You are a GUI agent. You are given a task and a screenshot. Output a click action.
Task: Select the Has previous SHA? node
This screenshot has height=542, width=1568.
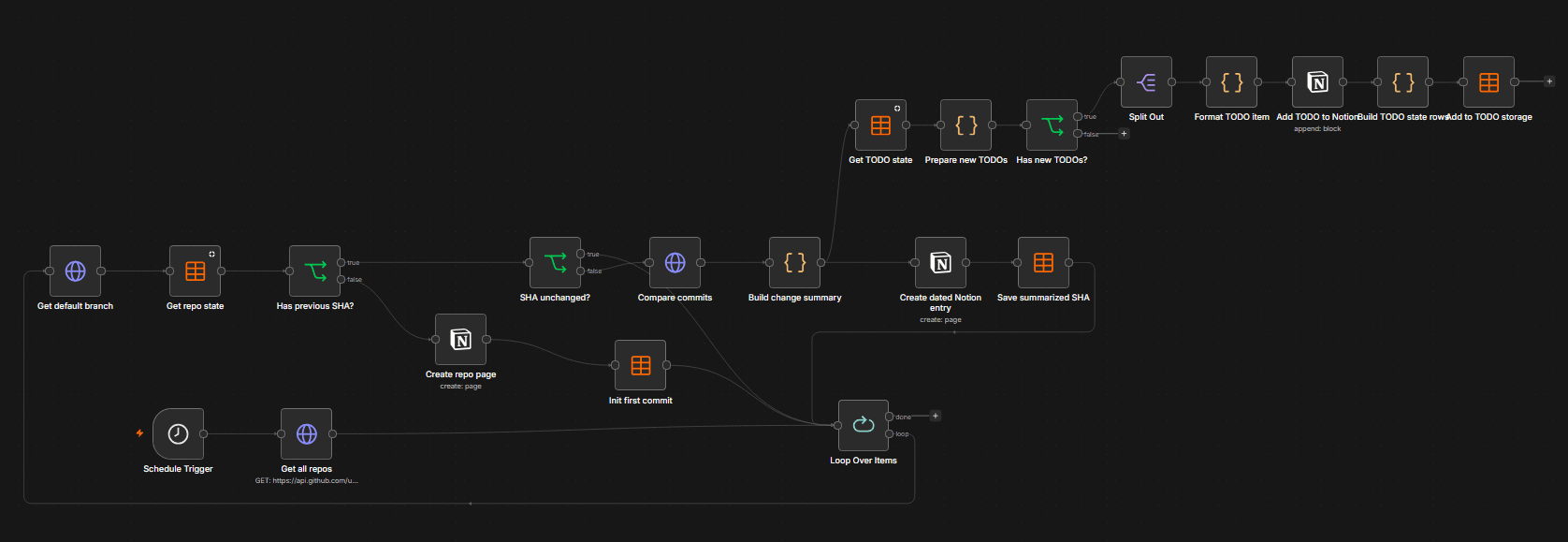click(x=315, y=271)
